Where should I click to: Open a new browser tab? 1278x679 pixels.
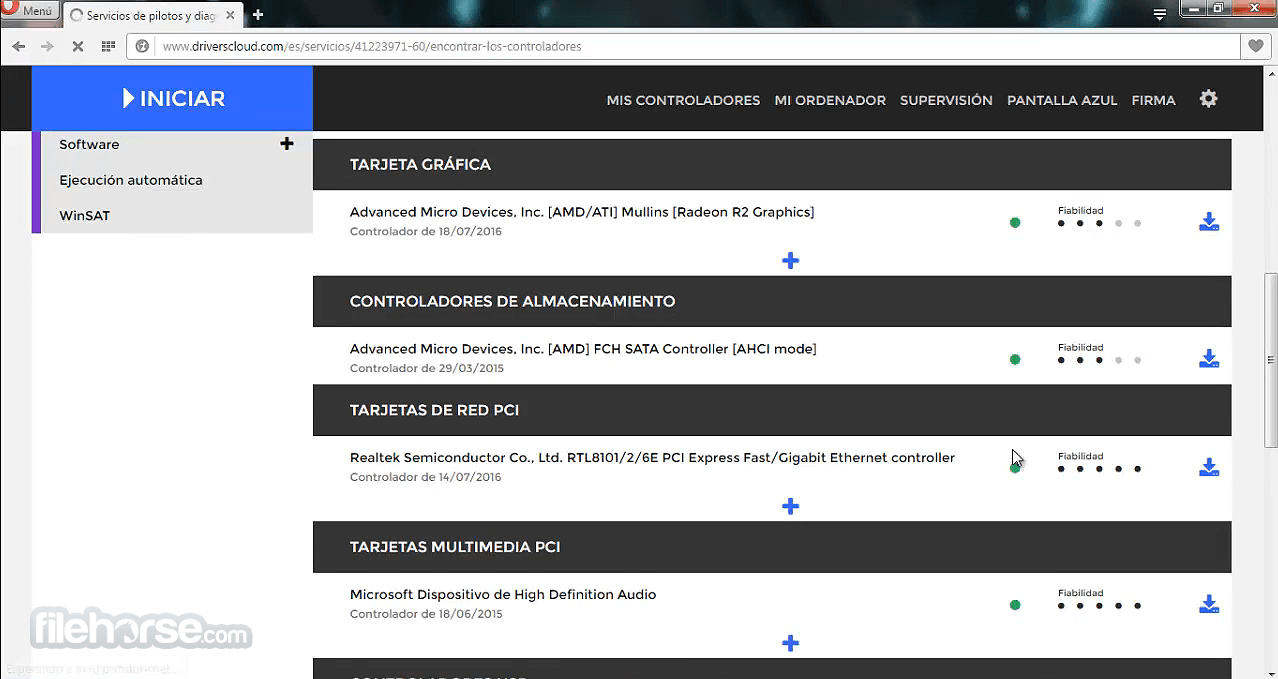tap(258, 15)
